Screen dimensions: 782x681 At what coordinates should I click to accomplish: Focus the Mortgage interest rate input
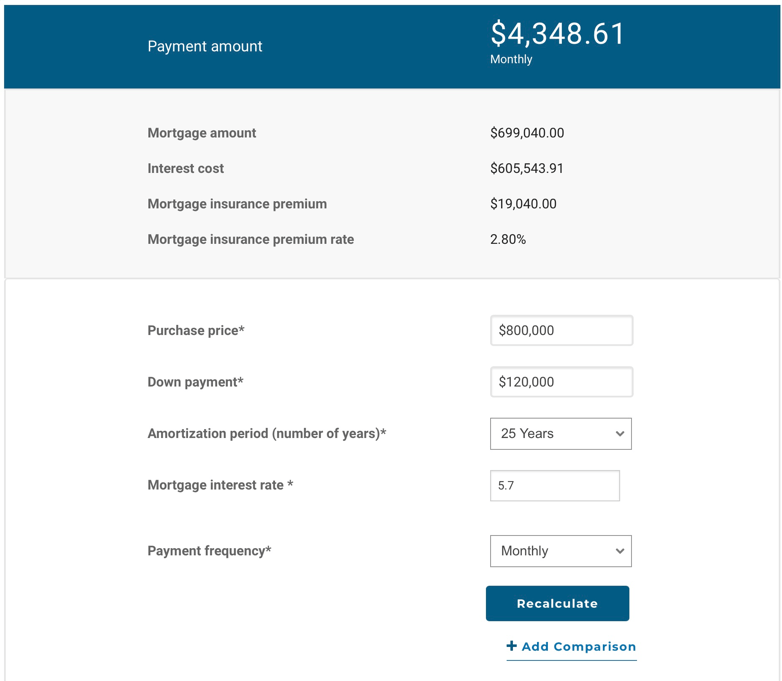pos(554,486)
